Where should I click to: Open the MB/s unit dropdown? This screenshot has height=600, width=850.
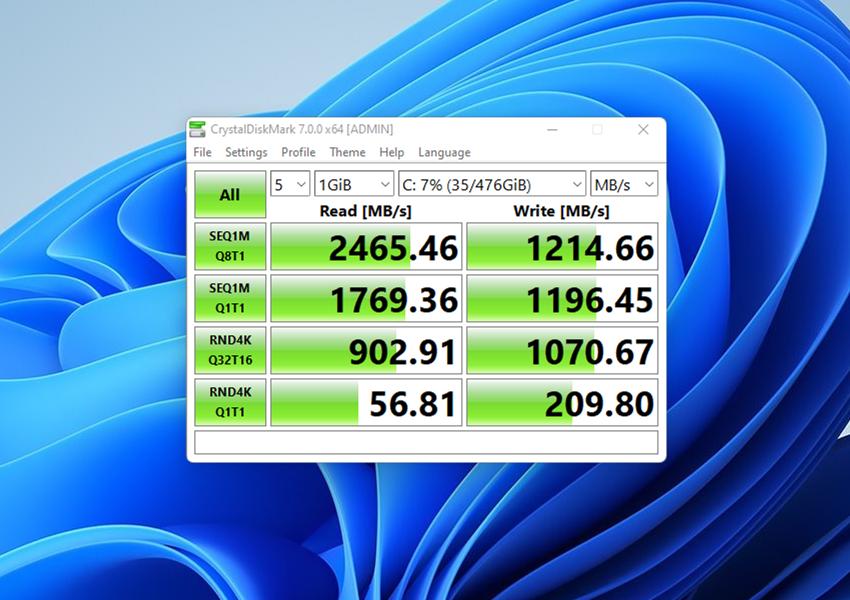pyautogui.click(x=624, y=184)
